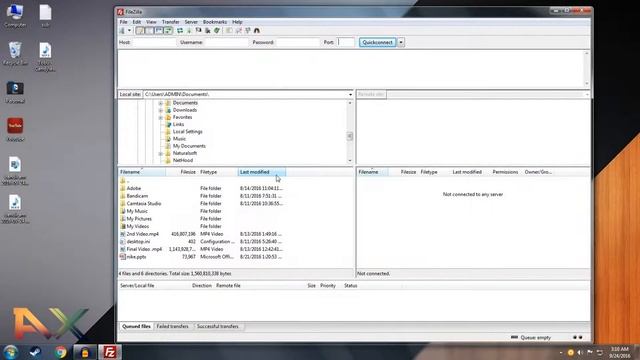
Task: Click the Final Video .mp4 file icon
Action: tap(122, 249)
